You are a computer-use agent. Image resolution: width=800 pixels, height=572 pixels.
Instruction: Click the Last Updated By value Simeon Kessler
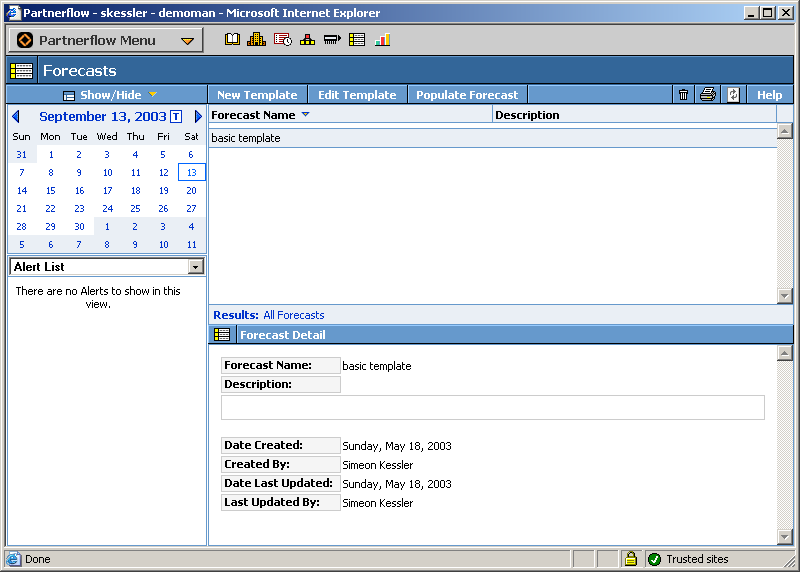(x=378, y=503)
